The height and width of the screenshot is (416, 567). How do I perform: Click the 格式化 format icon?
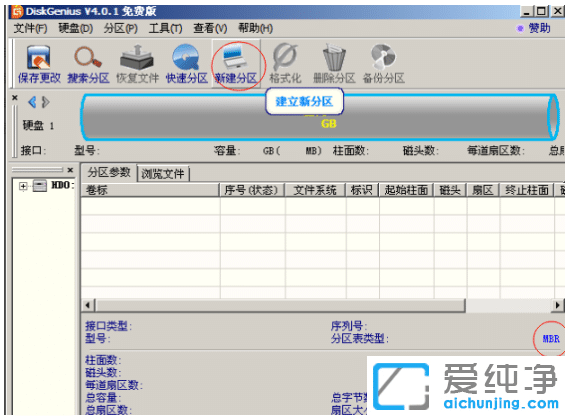point(285,64)
